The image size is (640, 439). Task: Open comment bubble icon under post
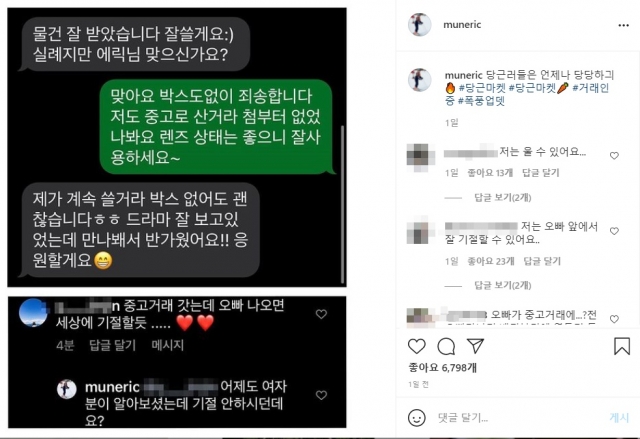446,346
